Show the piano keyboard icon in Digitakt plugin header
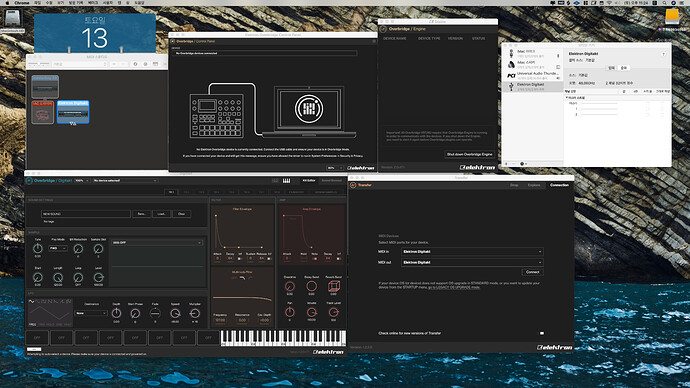690x388 pixels. 286,180
